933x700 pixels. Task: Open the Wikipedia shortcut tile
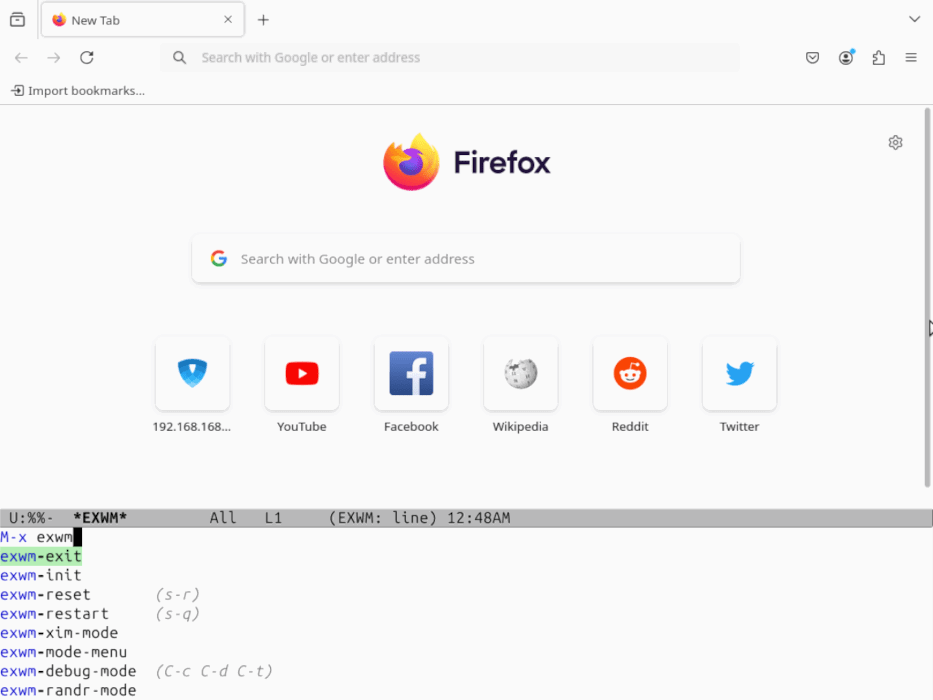[x=520, y=374]
